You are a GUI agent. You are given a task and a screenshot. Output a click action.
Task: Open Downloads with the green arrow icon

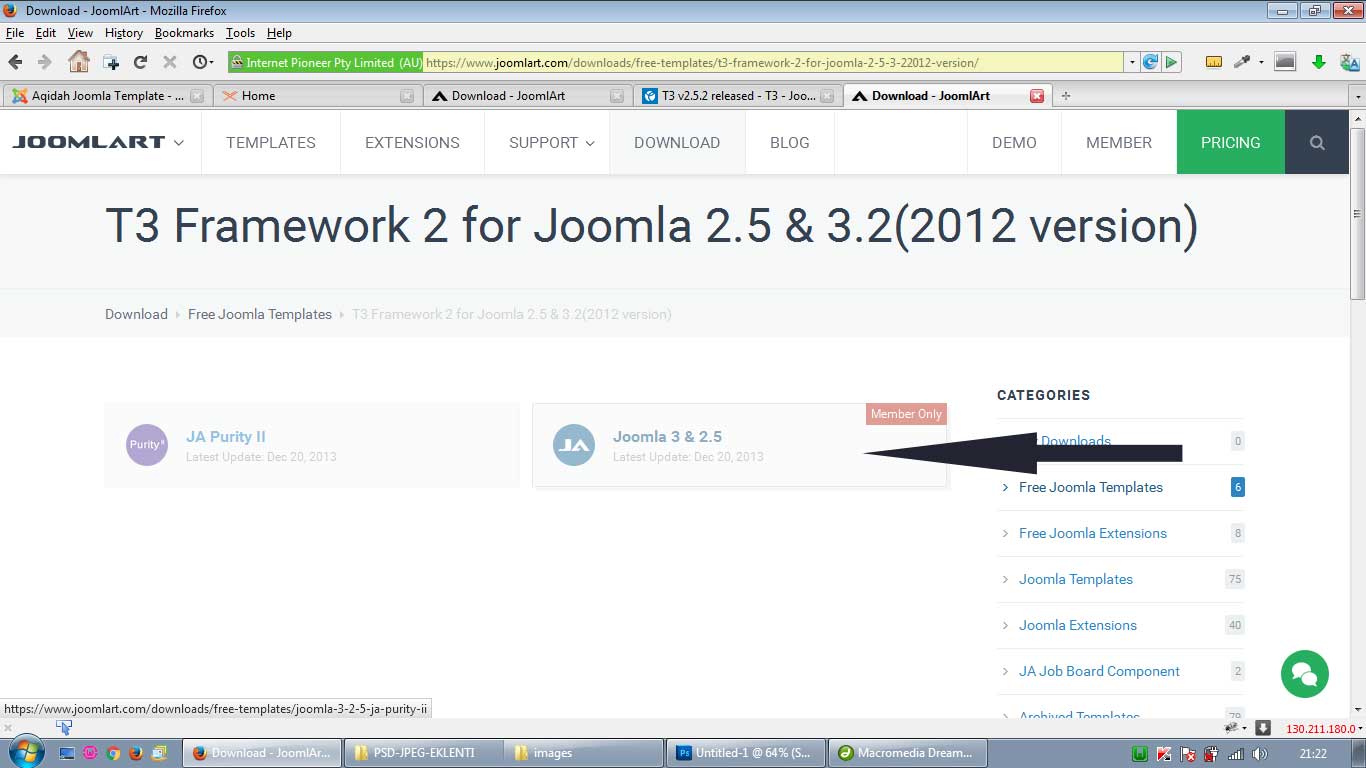coord(1319,62)
